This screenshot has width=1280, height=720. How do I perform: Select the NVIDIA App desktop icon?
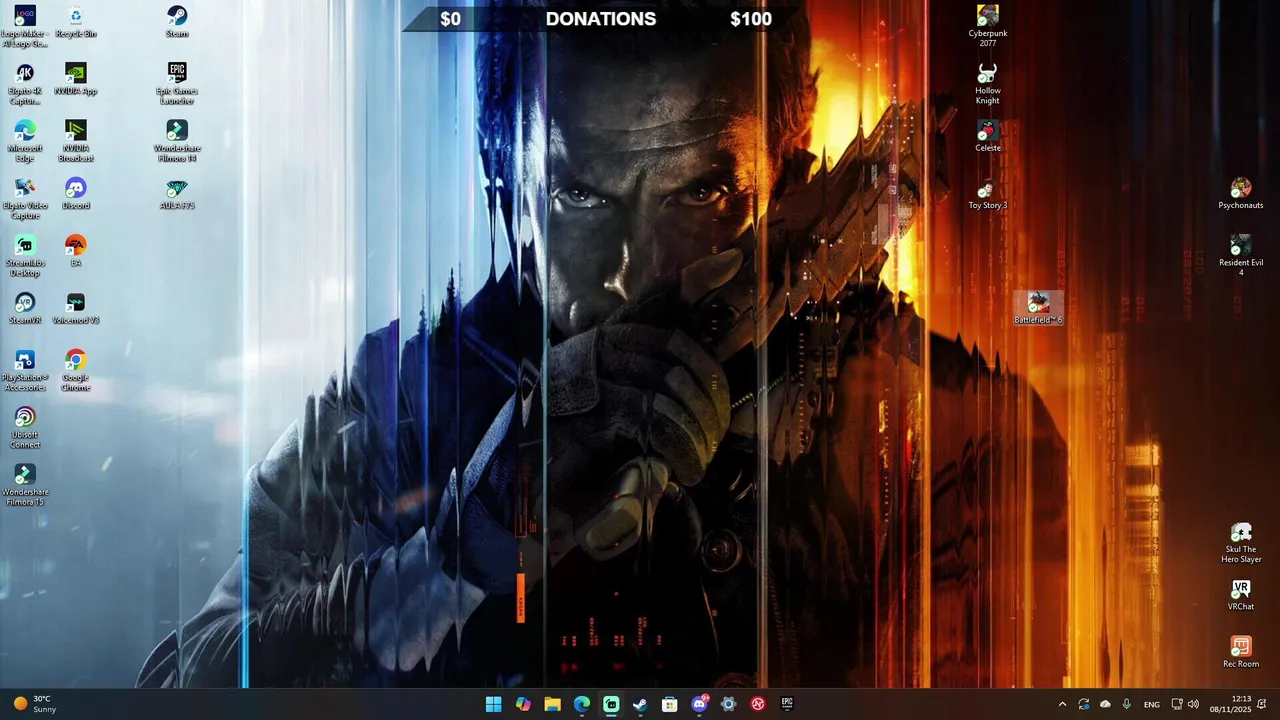(76, 79)
